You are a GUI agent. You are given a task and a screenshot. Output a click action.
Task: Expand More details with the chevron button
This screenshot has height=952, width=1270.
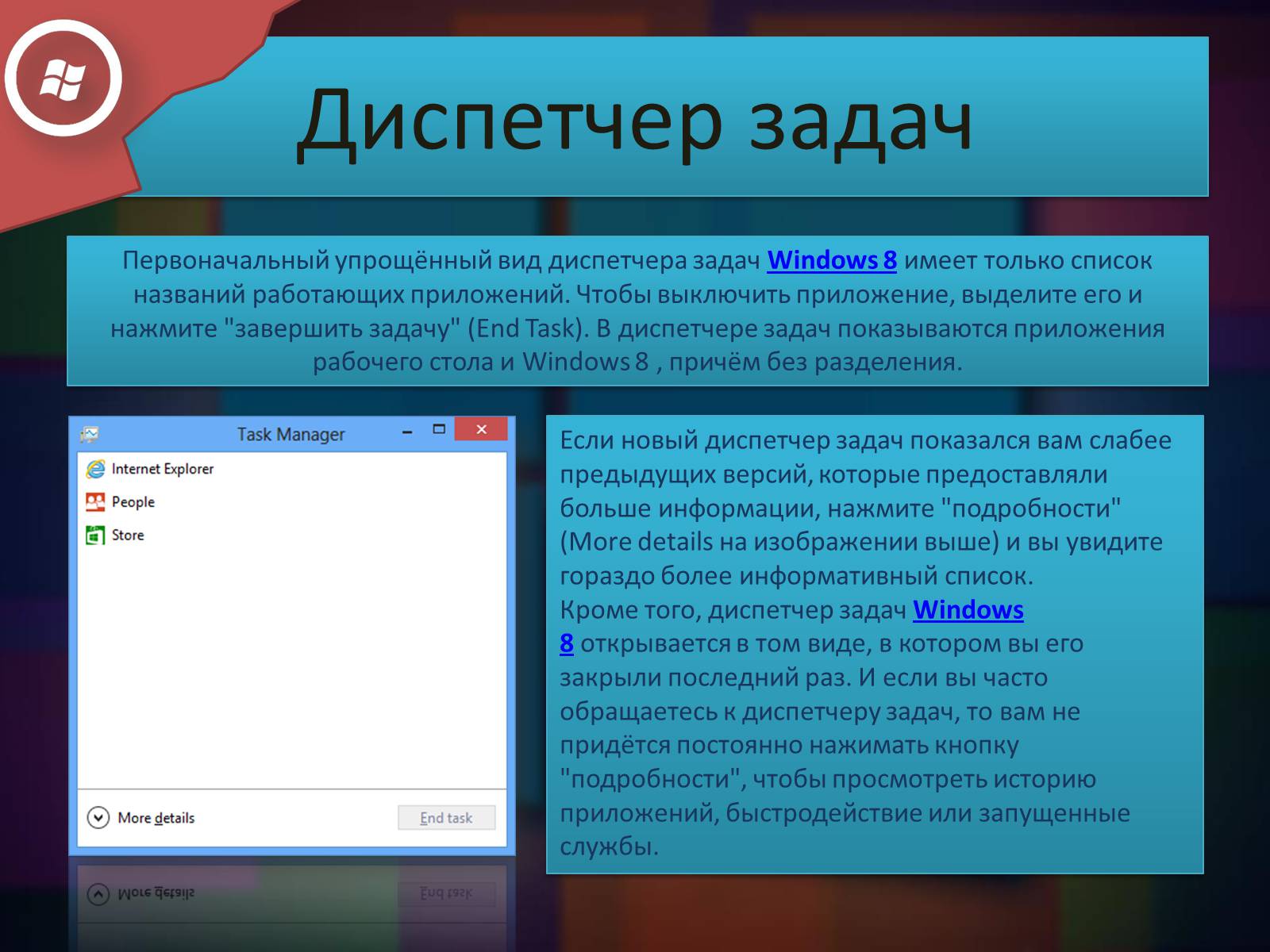pyautogui.click(x=98, y=817)
